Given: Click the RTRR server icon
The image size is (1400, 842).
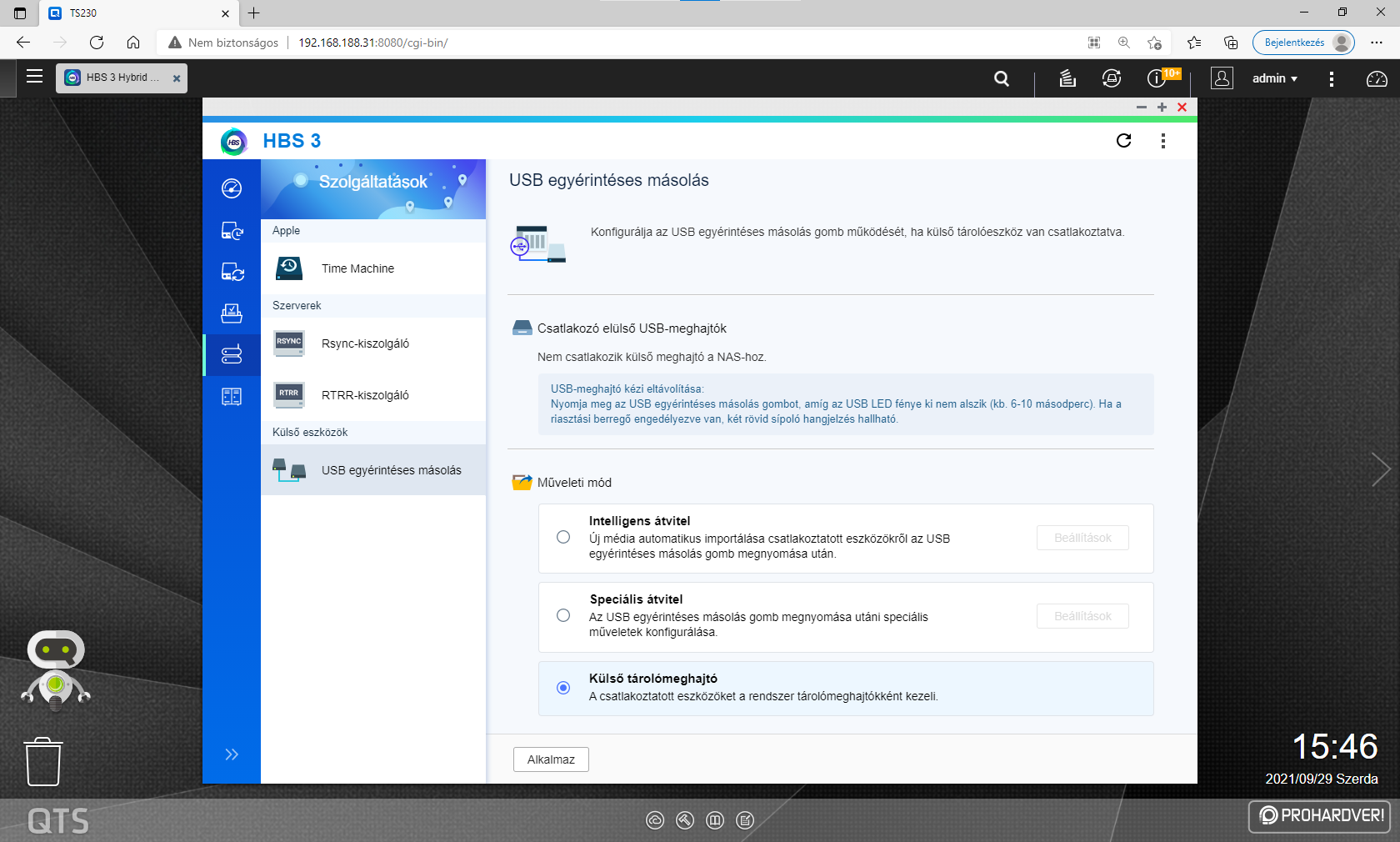Looking at the screenshot, I should (x=289, y=394).
